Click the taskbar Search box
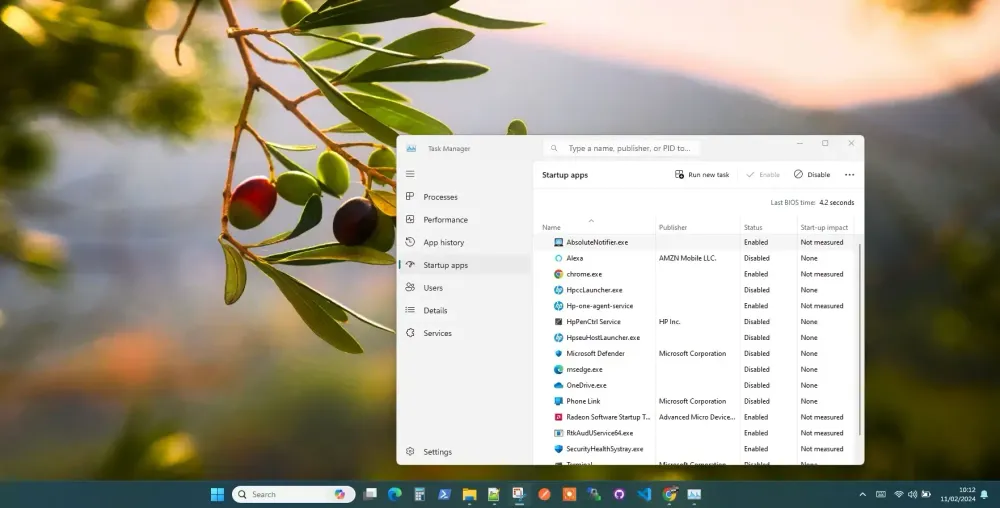1000x508 pixels. coord(293,495)
